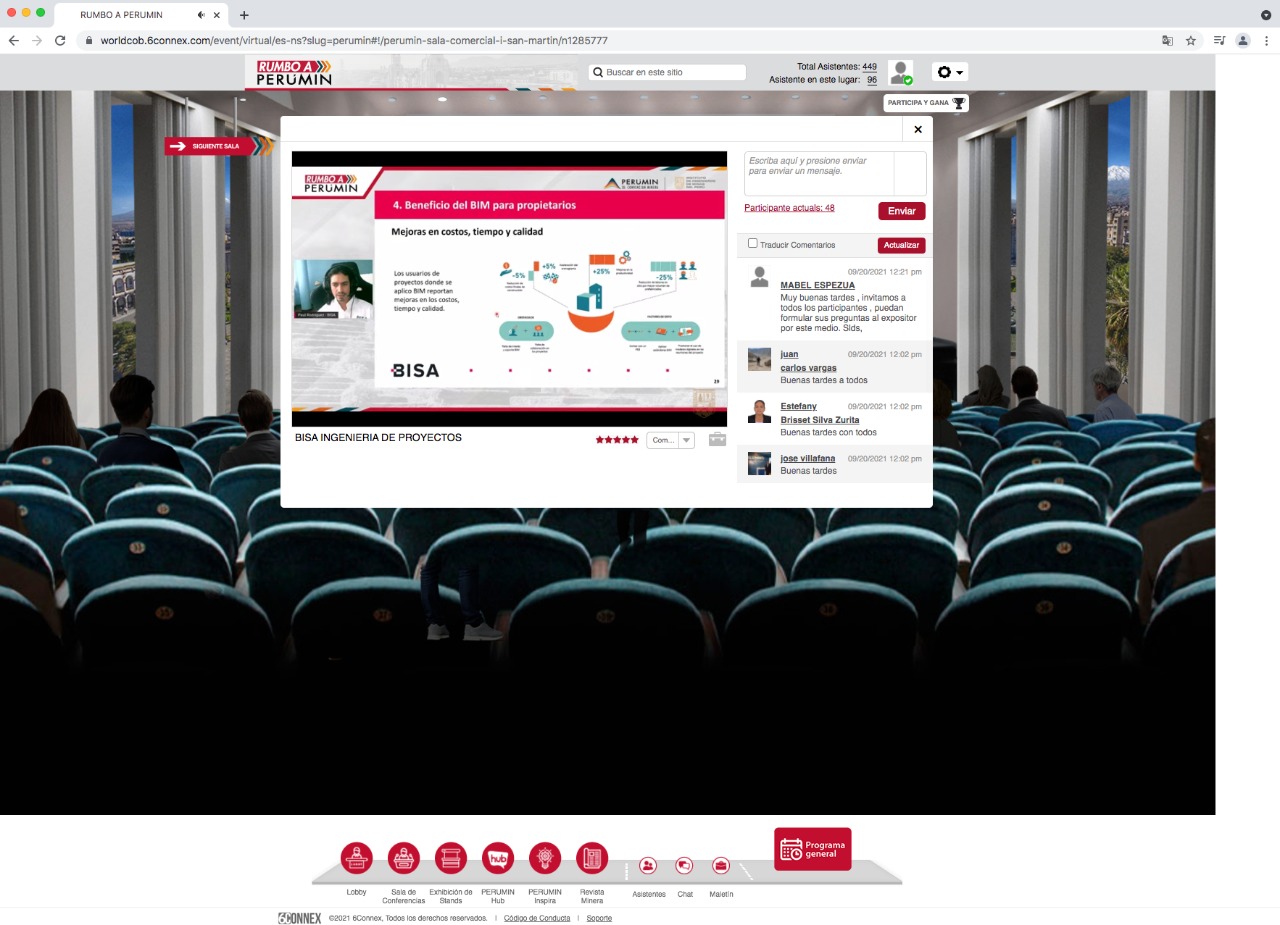
Task: Open the PERUMIN Inspira lightbulb icon
Action: [545, 858]
